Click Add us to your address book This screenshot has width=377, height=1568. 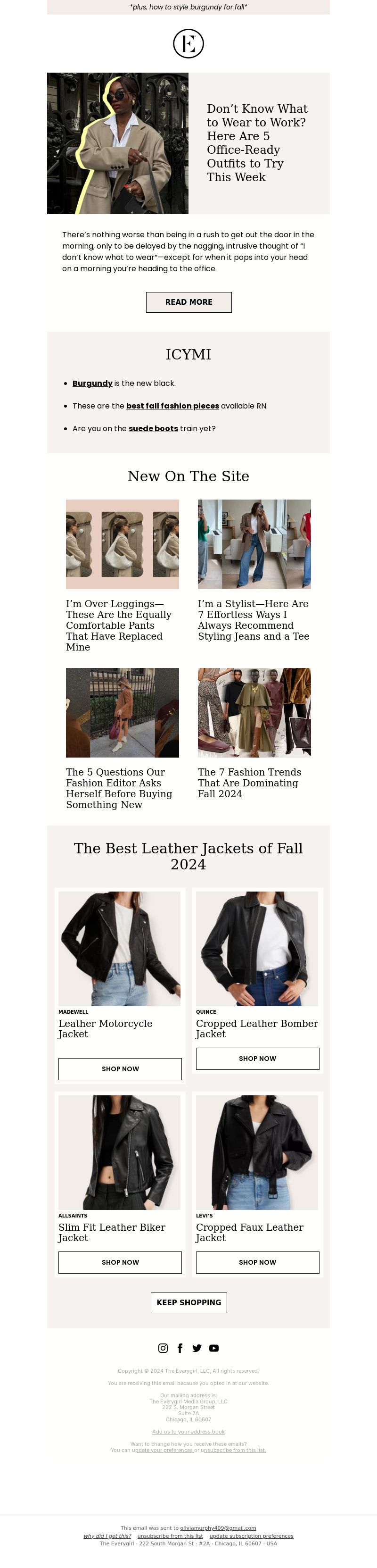tap(188, 1431)
